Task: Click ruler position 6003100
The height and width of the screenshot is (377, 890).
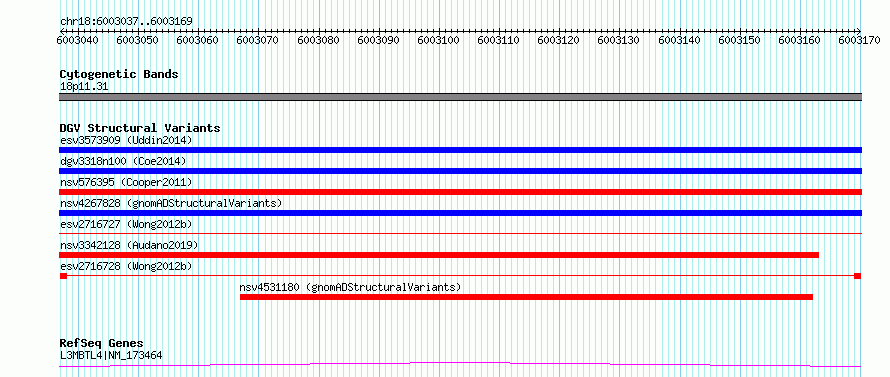Action: [x=438, y=40]
